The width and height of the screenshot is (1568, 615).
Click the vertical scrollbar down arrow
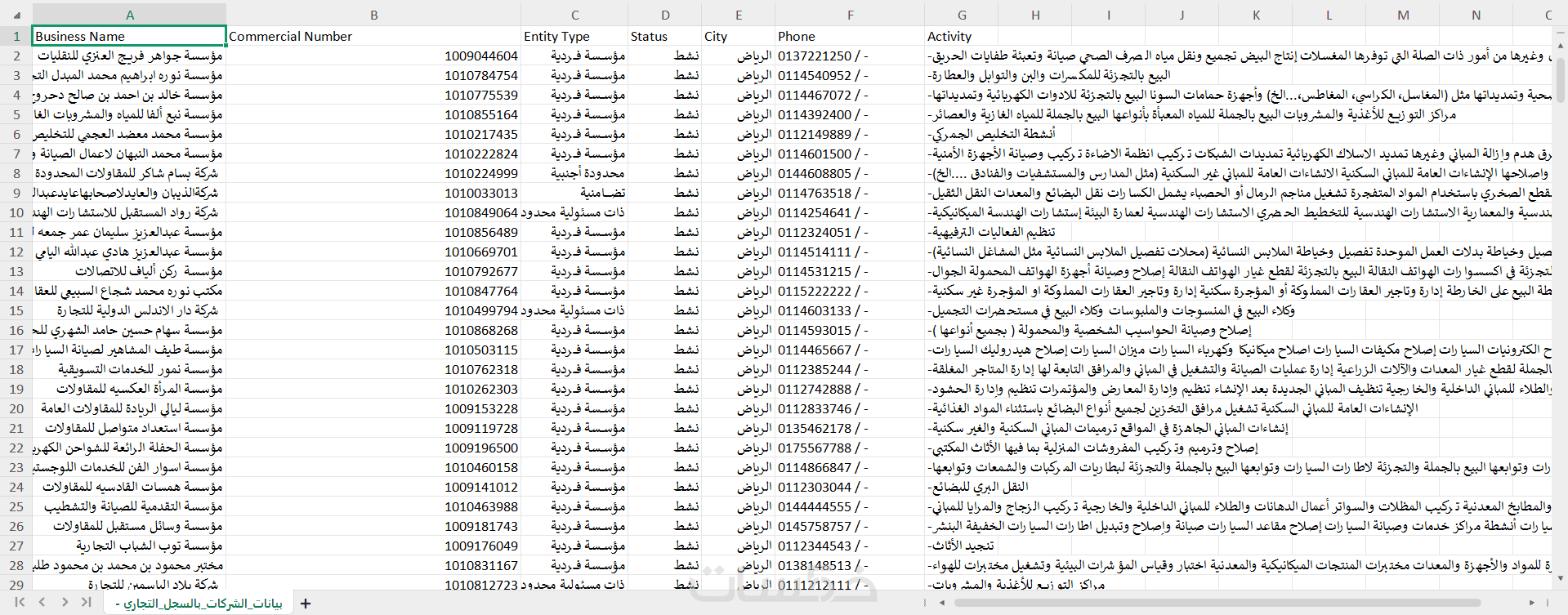point(1560,578)
